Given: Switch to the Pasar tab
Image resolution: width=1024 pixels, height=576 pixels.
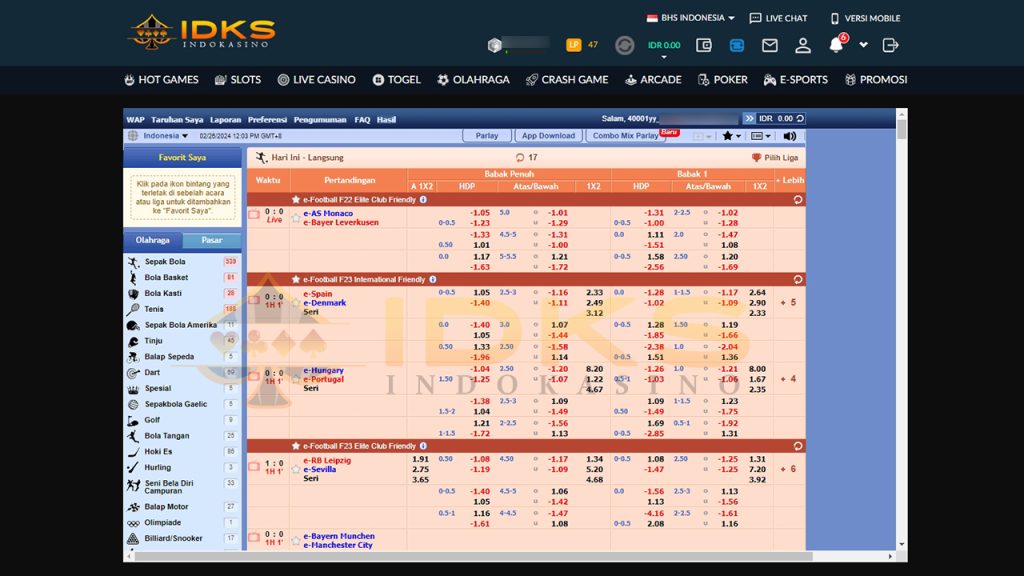Looking at the screenshot, I should (212, 240).
